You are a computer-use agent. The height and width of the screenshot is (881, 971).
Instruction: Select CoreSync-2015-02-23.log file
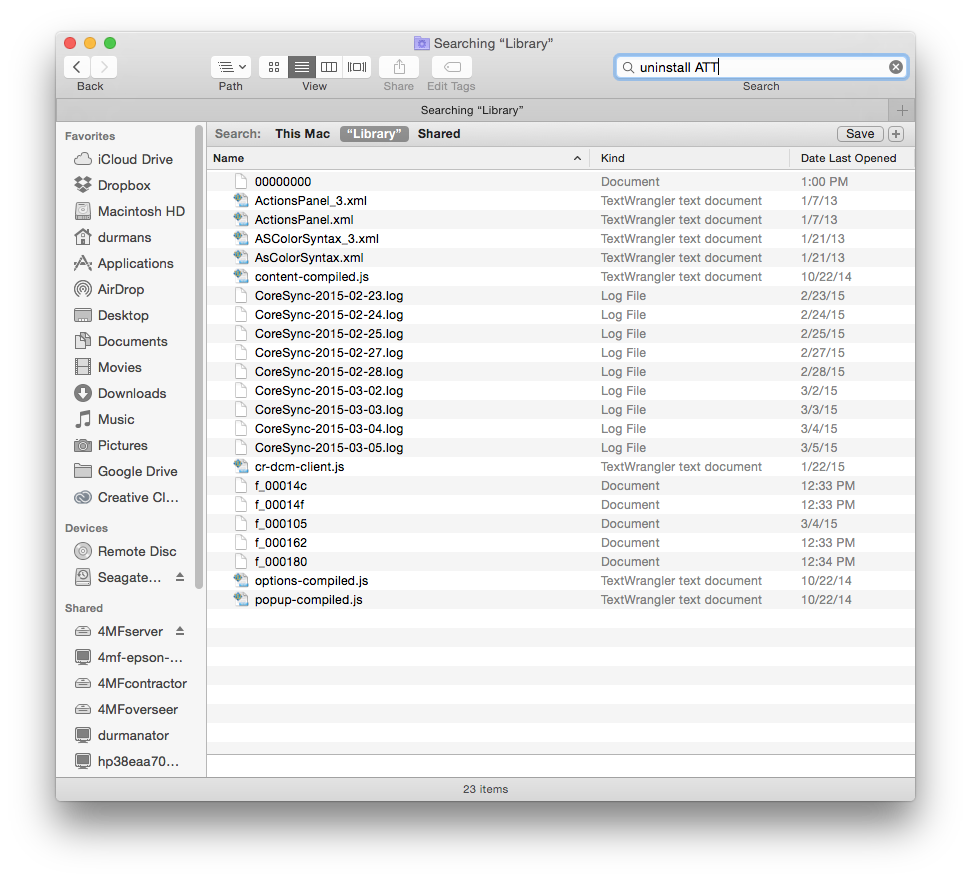pos(560,295)
